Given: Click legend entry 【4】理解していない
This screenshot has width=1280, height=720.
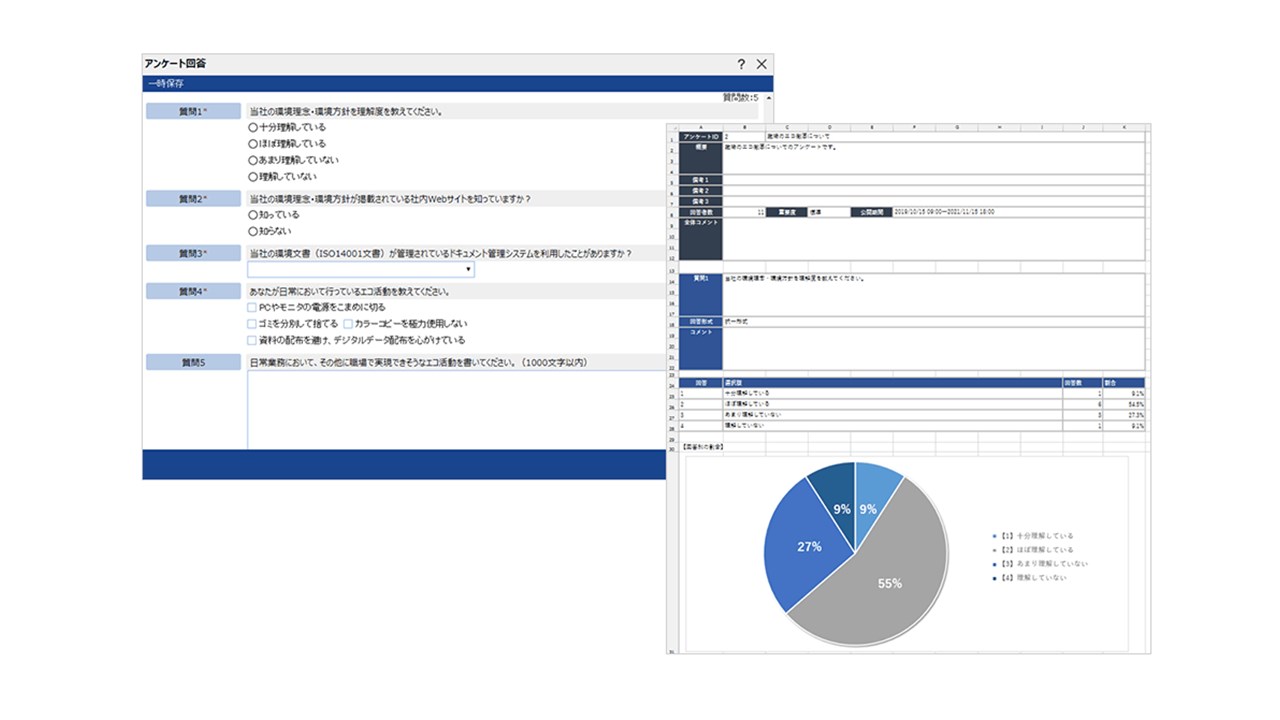Looking at the screenshot, I should click(1028, 578).
